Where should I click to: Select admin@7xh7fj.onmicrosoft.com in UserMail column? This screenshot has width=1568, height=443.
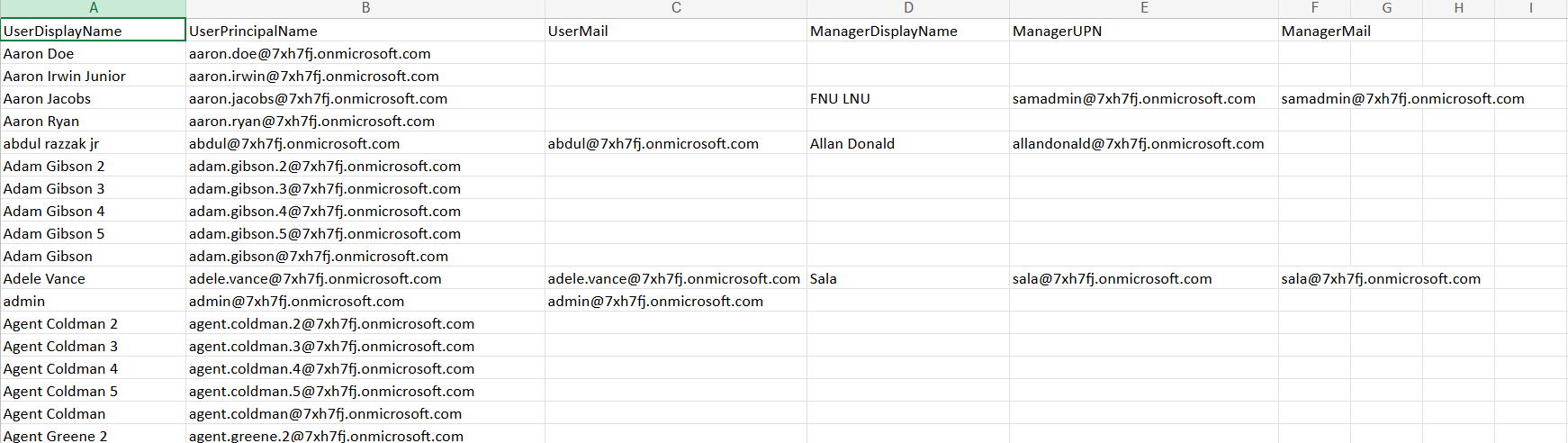[675, 302]
